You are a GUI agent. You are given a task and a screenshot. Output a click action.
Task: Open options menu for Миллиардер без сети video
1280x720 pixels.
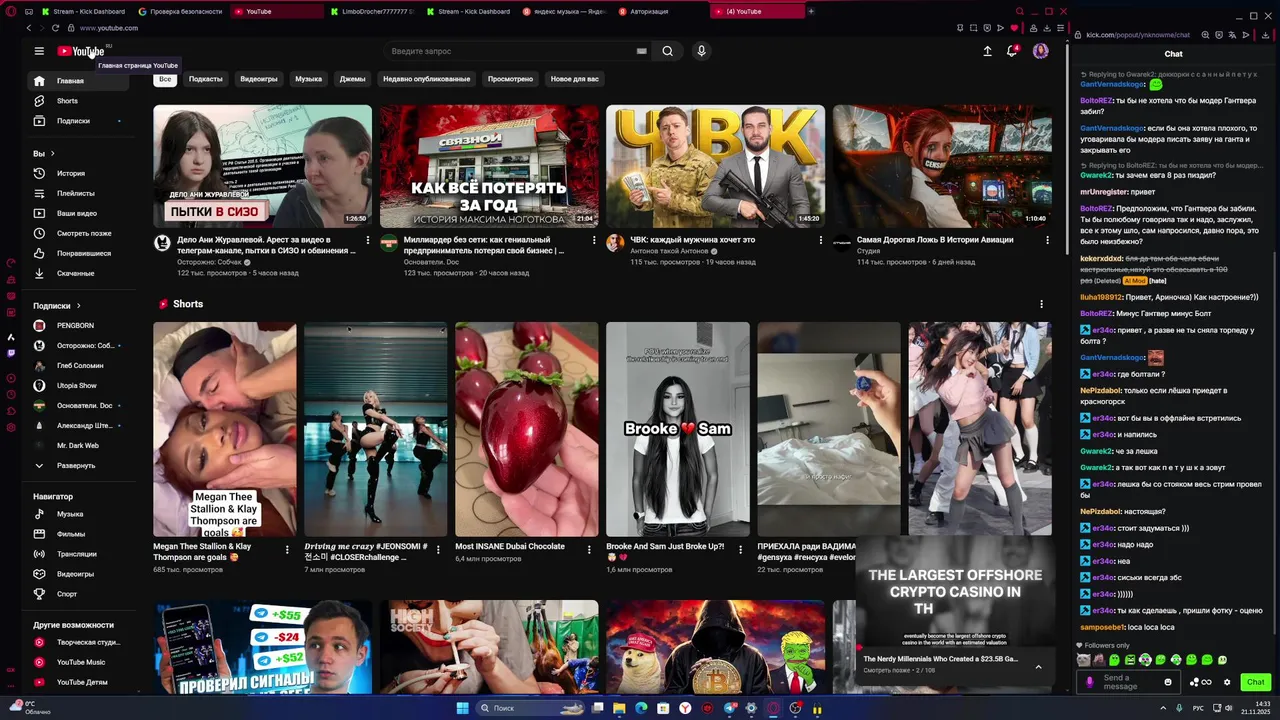[x=594, y=241]
